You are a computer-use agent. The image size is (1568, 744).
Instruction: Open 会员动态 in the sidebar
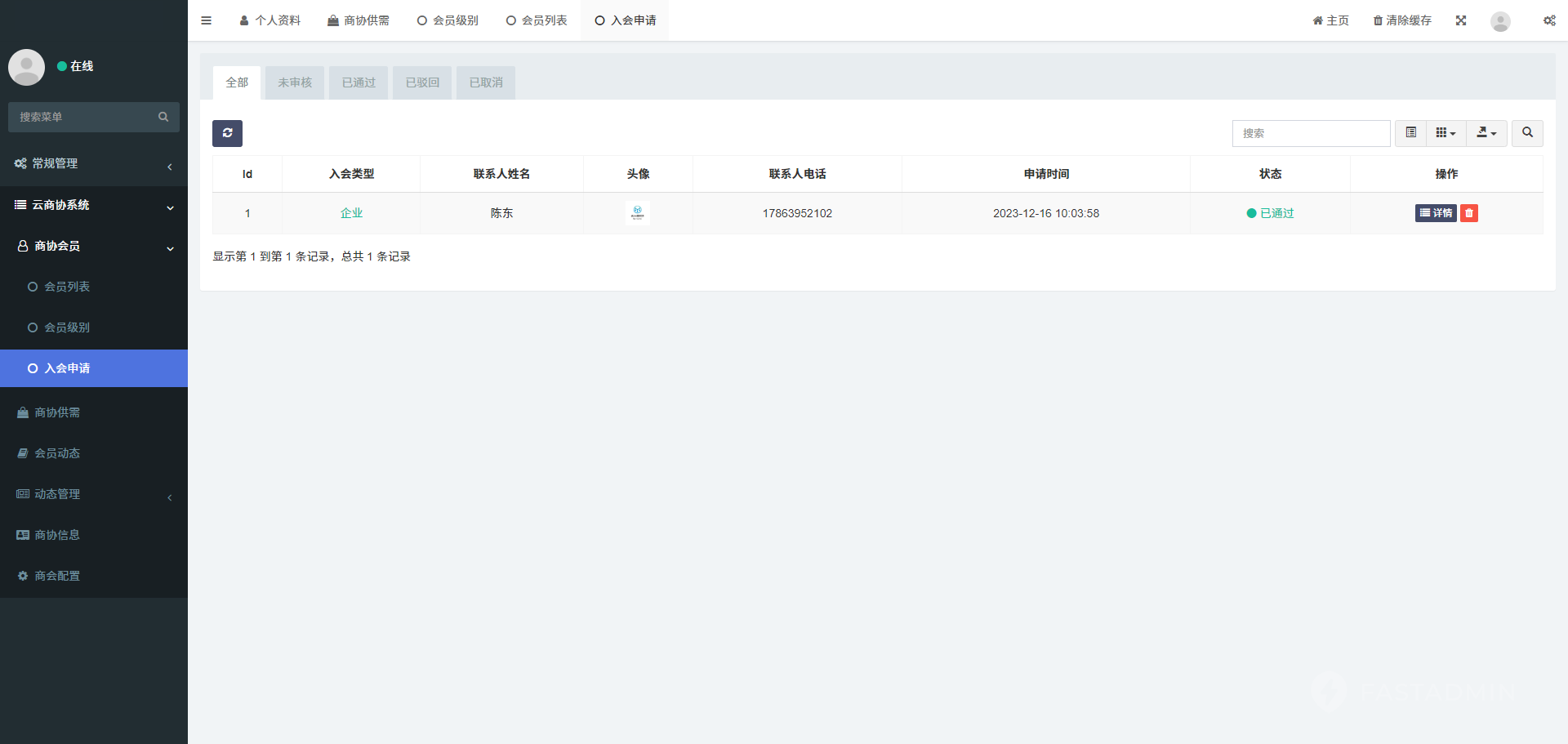tap(94, 453)
